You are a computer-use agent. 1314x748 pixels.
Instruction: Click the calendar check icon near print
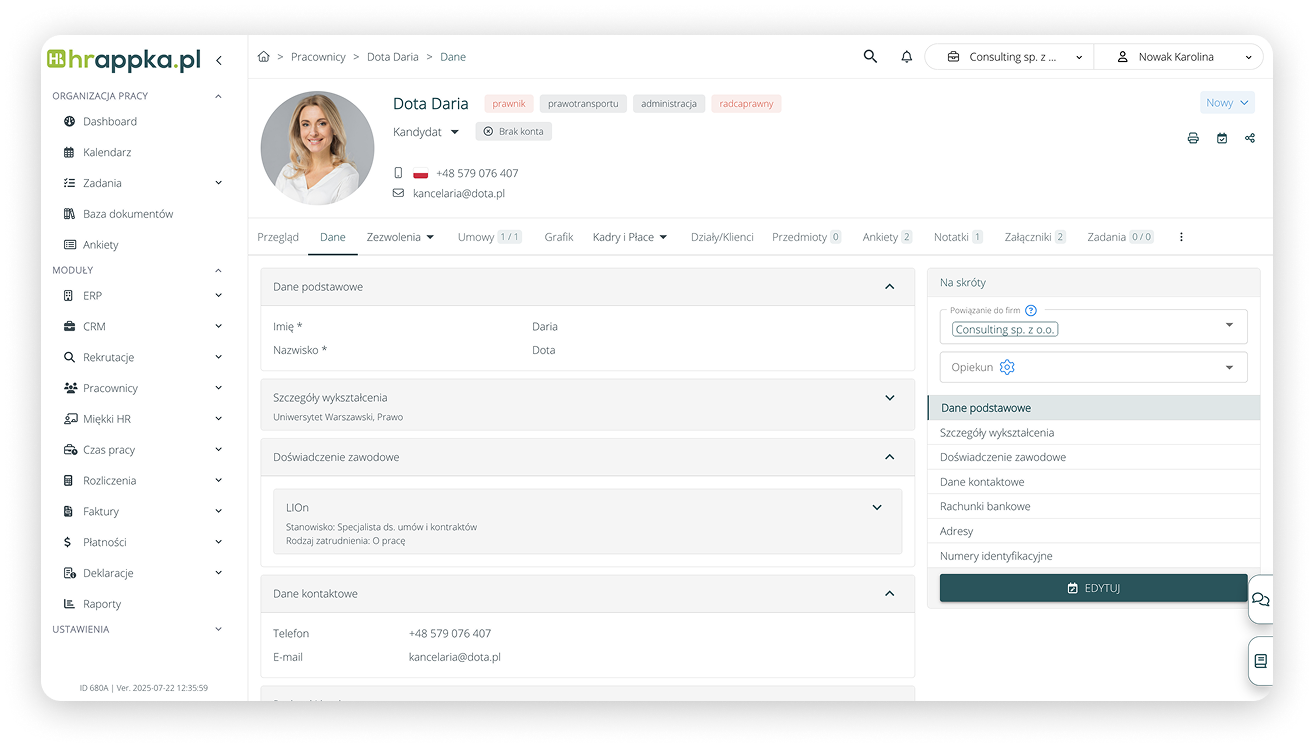tap(1222, 138)
